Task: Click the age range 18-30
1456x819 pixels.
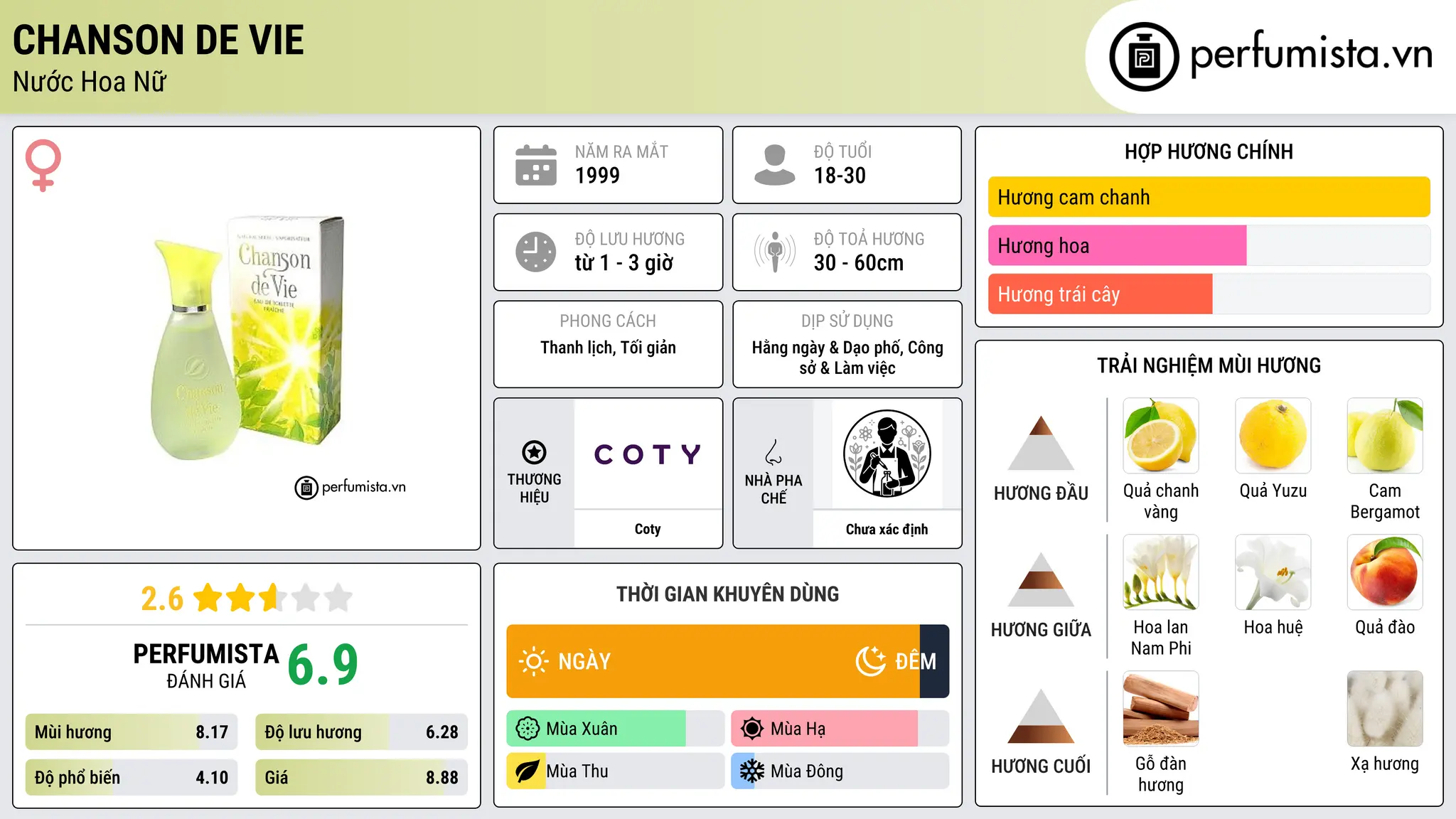Action: [840, 176]
